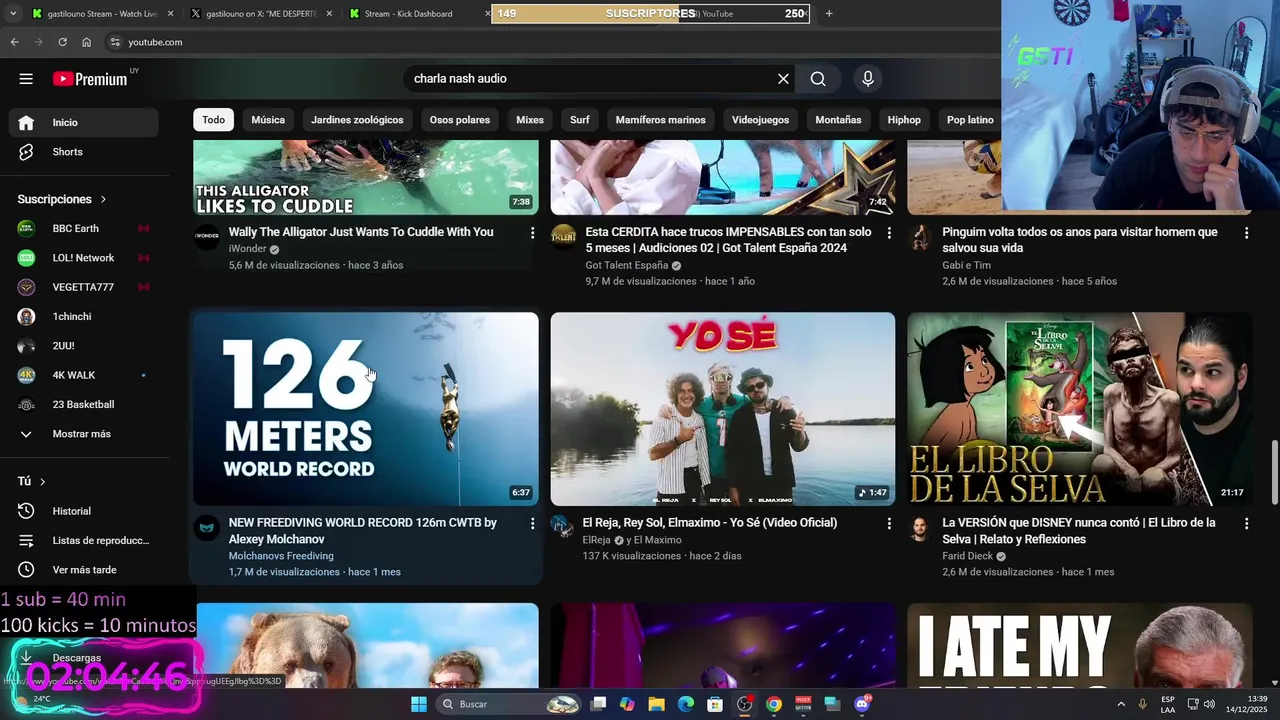Screen dimensions: 1280x720
Task: Open options menu for Pinguim volta video
Action: [1246, 233]
